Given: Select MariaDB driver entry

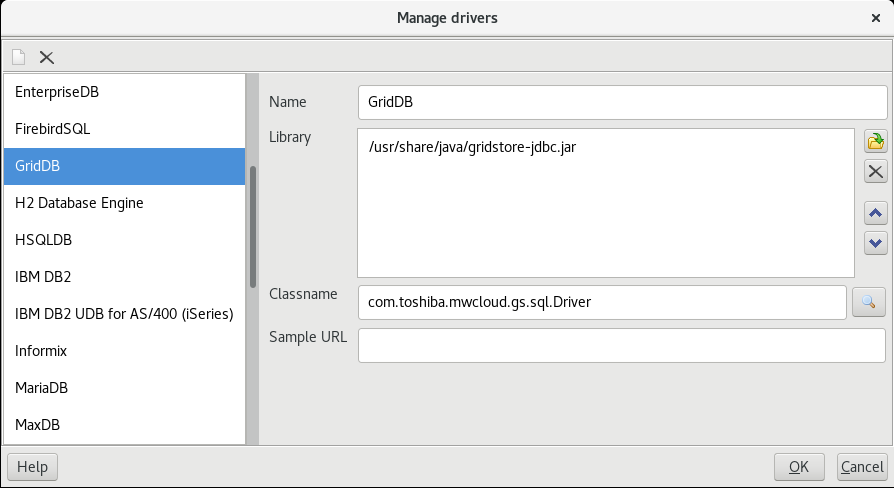Looking at the screenshot, I should (x=42, y=388).
